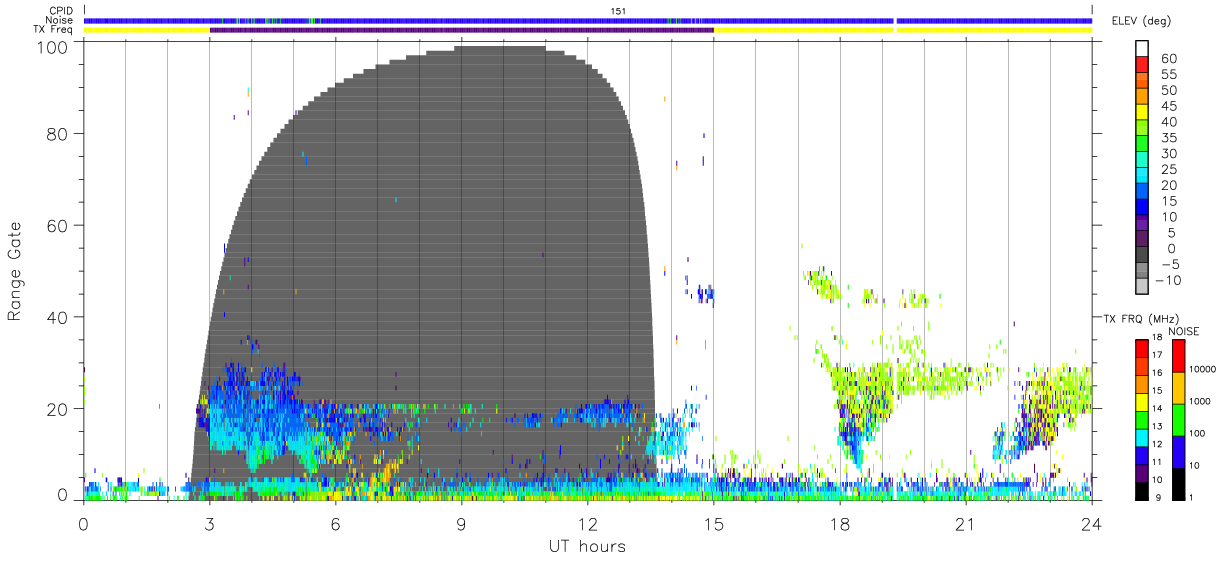Click the 1000 label on the NOISE bar

coord(1200,401)
